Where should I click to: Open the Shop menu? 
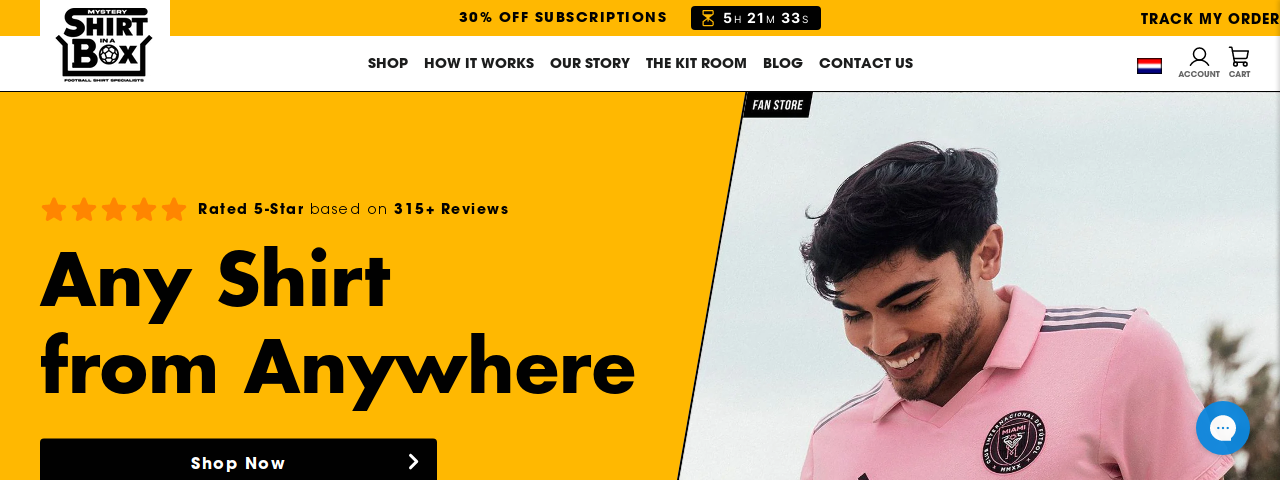pyautogui.click(x=388, y=63)
